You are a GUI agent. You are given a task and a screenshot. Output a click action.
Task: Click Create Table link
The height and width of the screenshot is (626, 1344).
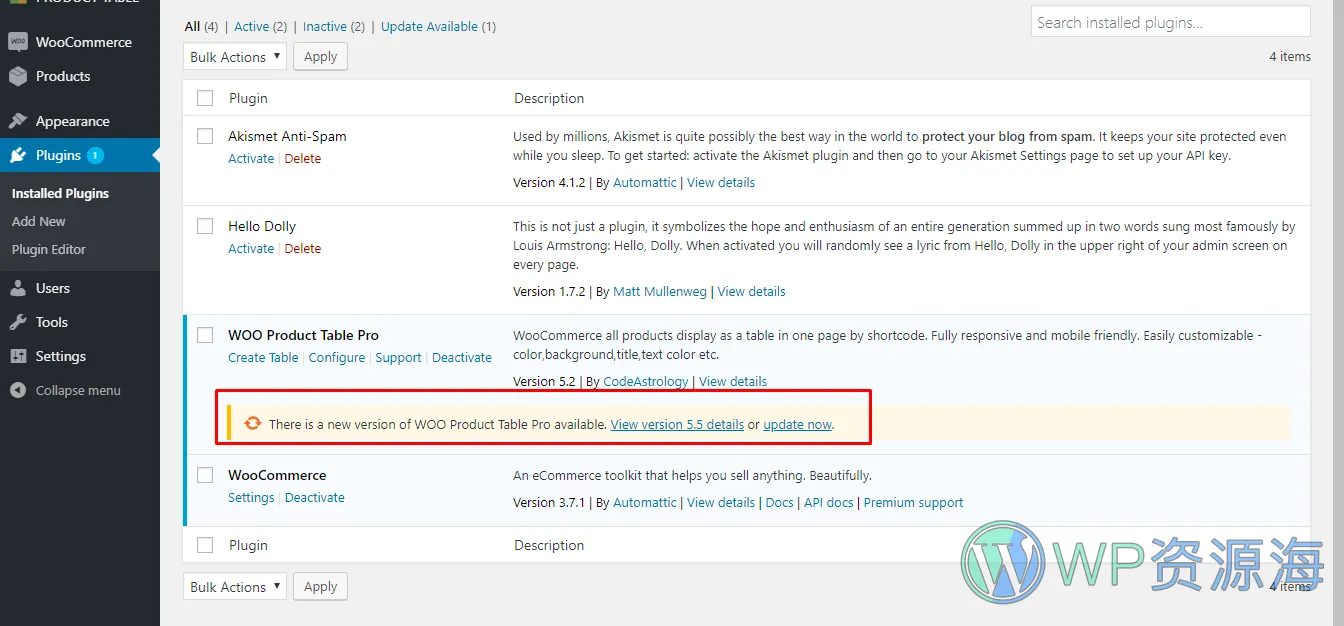(x=263, y=357)
